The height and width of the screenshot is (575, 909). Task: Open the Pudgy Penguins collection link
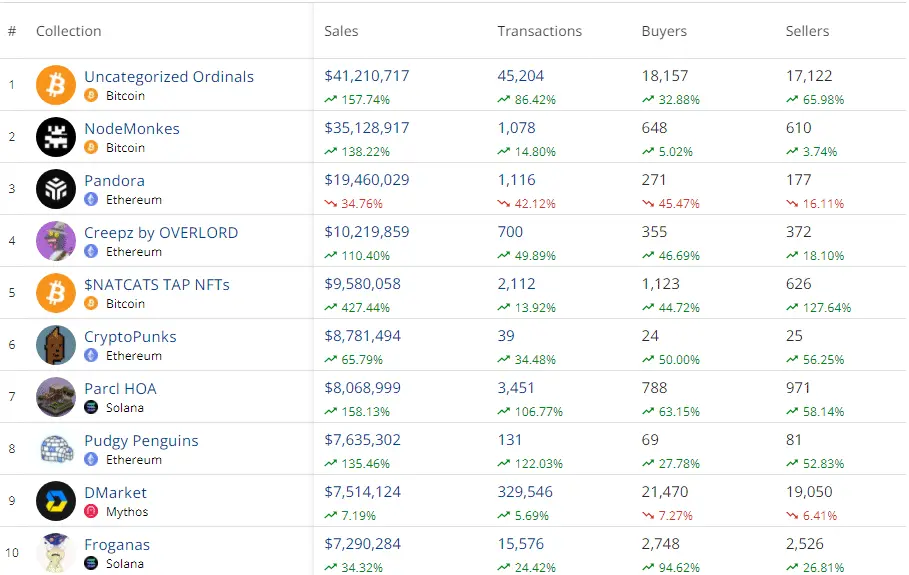(141, 441)
